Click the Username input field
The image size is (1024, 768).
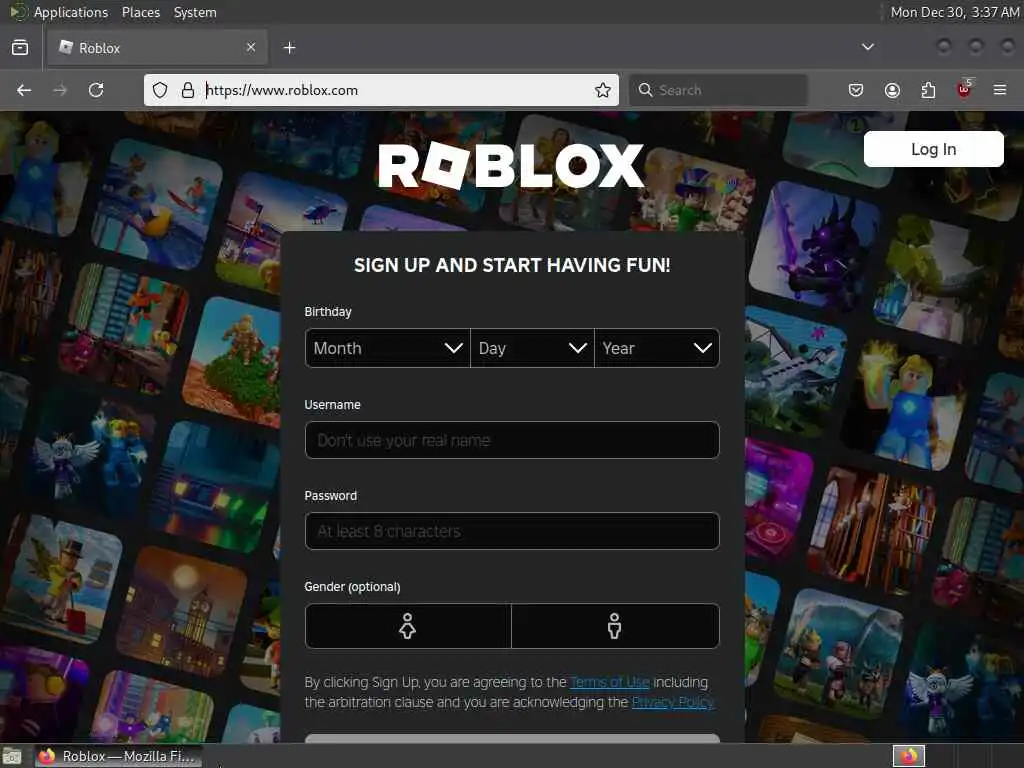tap(512, 440)
